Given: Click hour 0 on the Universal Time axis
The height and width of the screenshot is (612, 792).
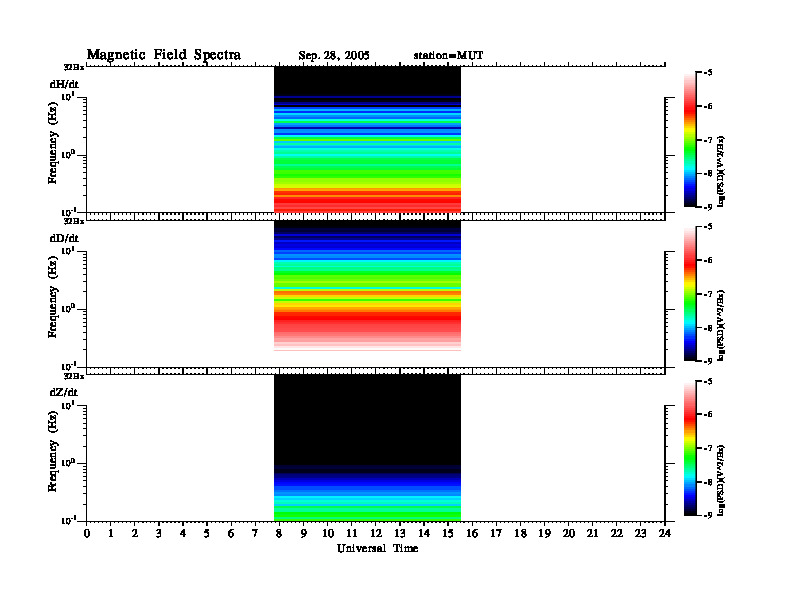Looking at the screenshot, I should click(87, 534).
